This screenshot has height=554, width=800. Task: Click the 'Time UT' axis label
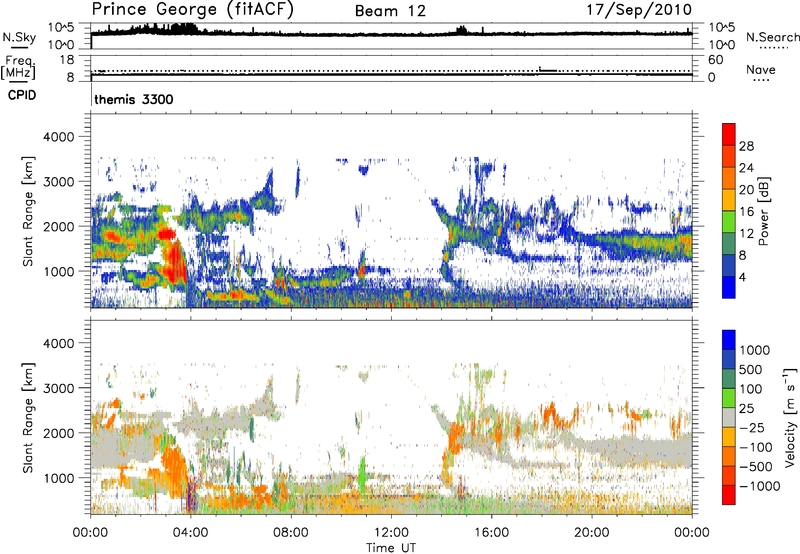[391, 548]
